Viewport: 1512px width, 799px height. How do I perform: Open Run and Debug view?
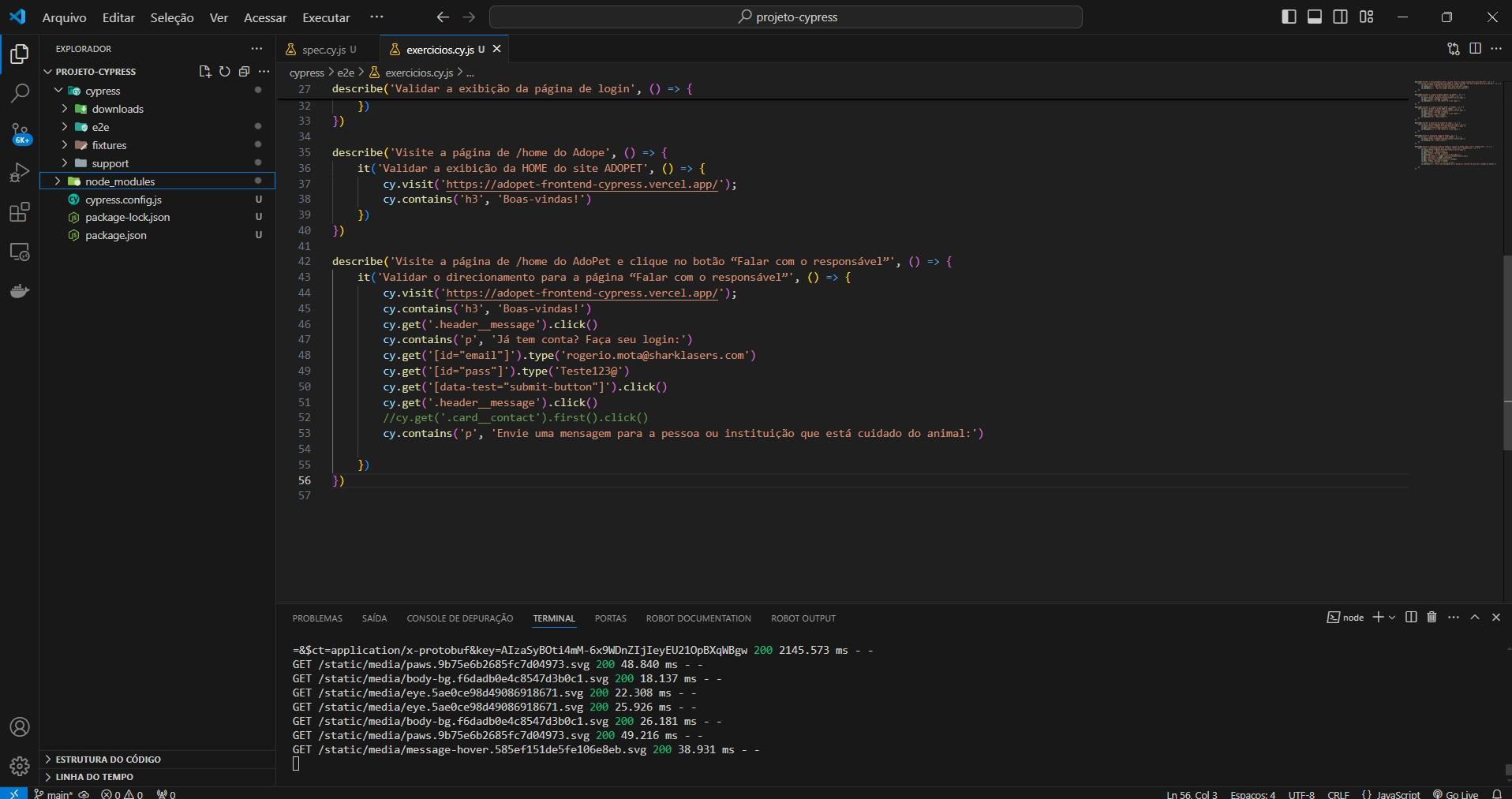(20, 173)
